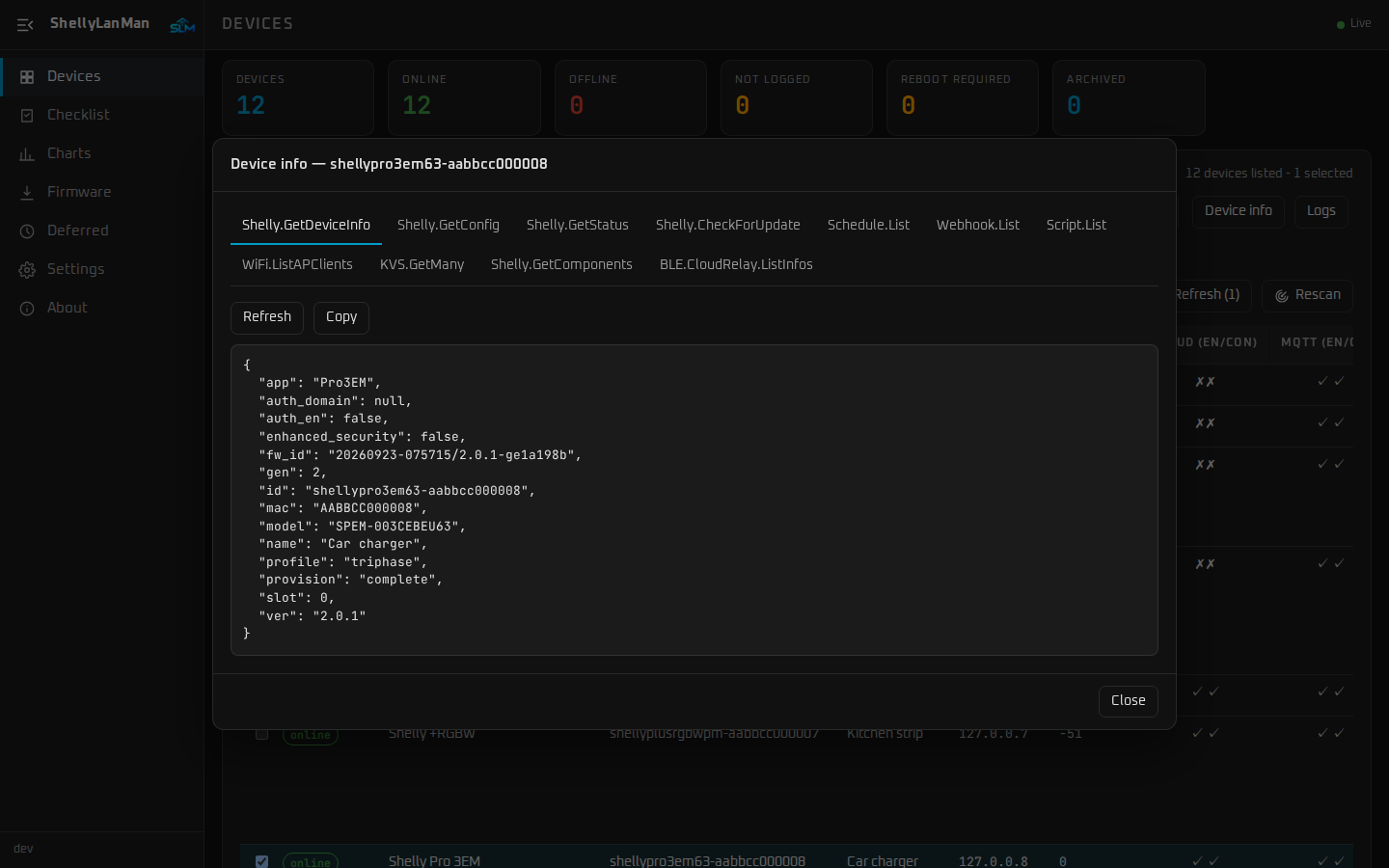Open the Shelly.GetConfig tab

click(449, 225)
